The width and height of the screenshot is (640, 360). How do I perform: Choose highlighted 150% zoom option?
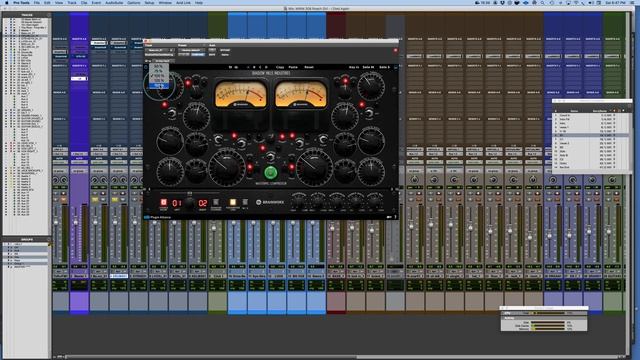159,86
